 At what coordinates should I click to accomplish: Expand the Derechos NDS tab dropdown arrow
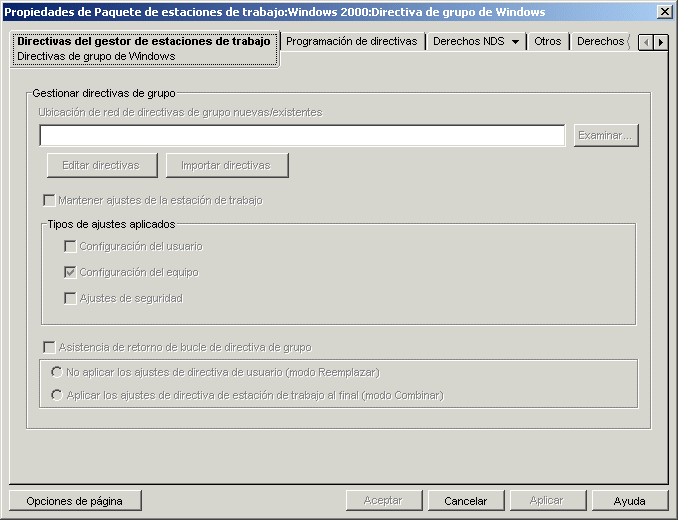(x=515, y=42)
